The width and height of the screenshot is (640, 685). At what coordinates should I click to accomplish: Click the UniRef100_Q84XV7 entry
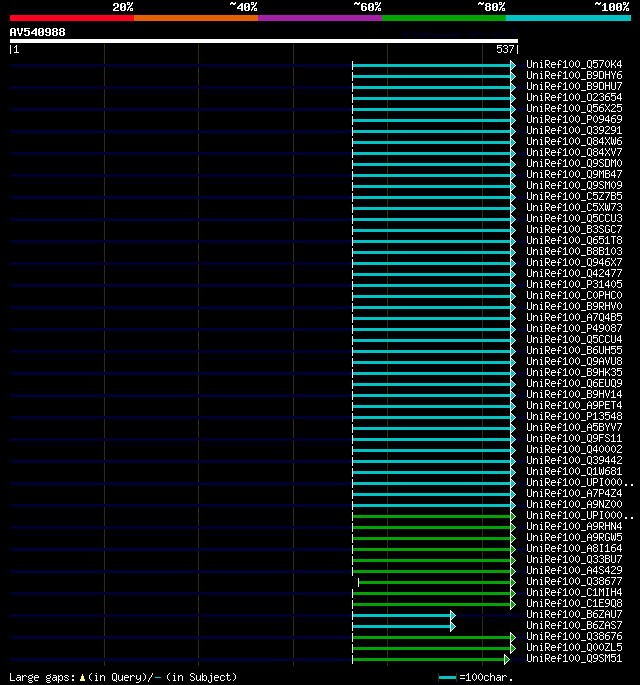574,152
